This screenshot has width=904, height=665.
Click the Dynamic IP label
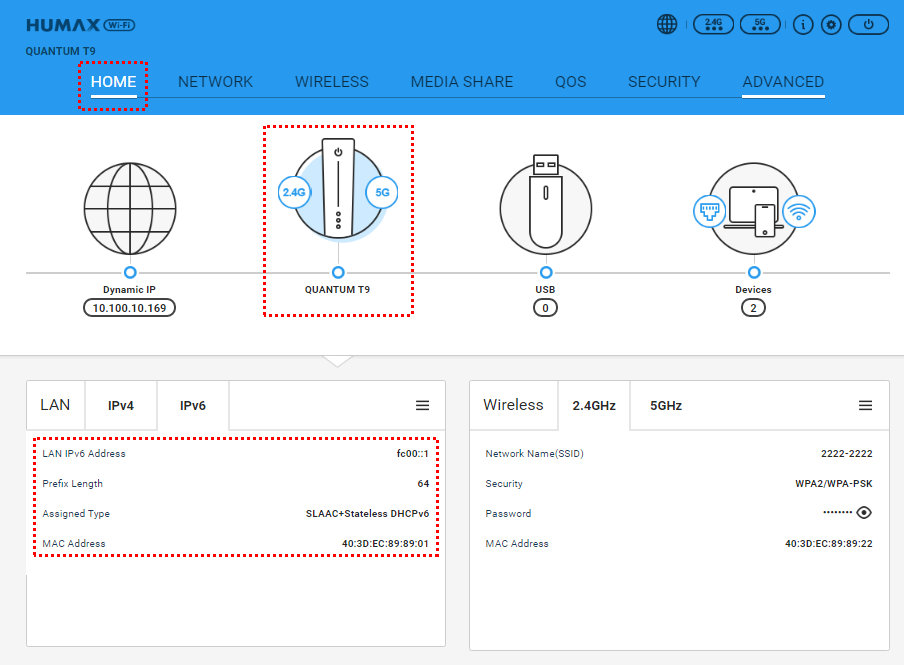[129, 290]
